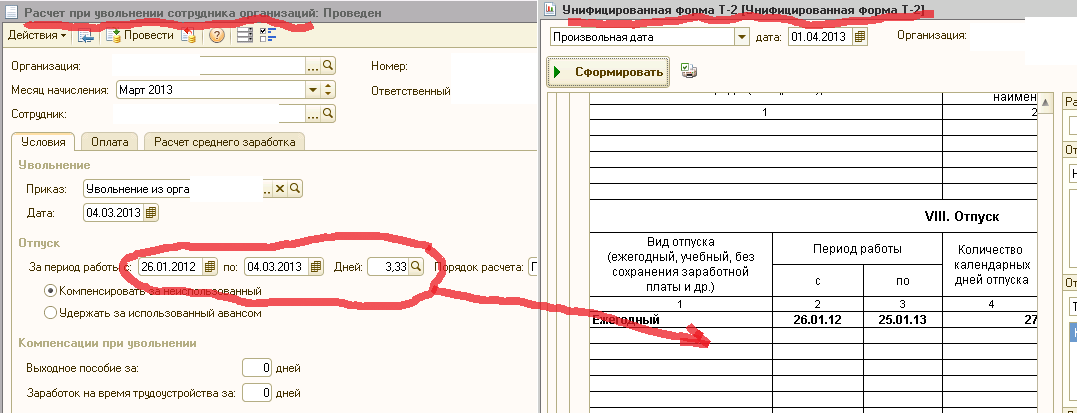Clear the Приказ field with X icon
Viewport: 1077px width, 413px height.
[x=280, y=189]
